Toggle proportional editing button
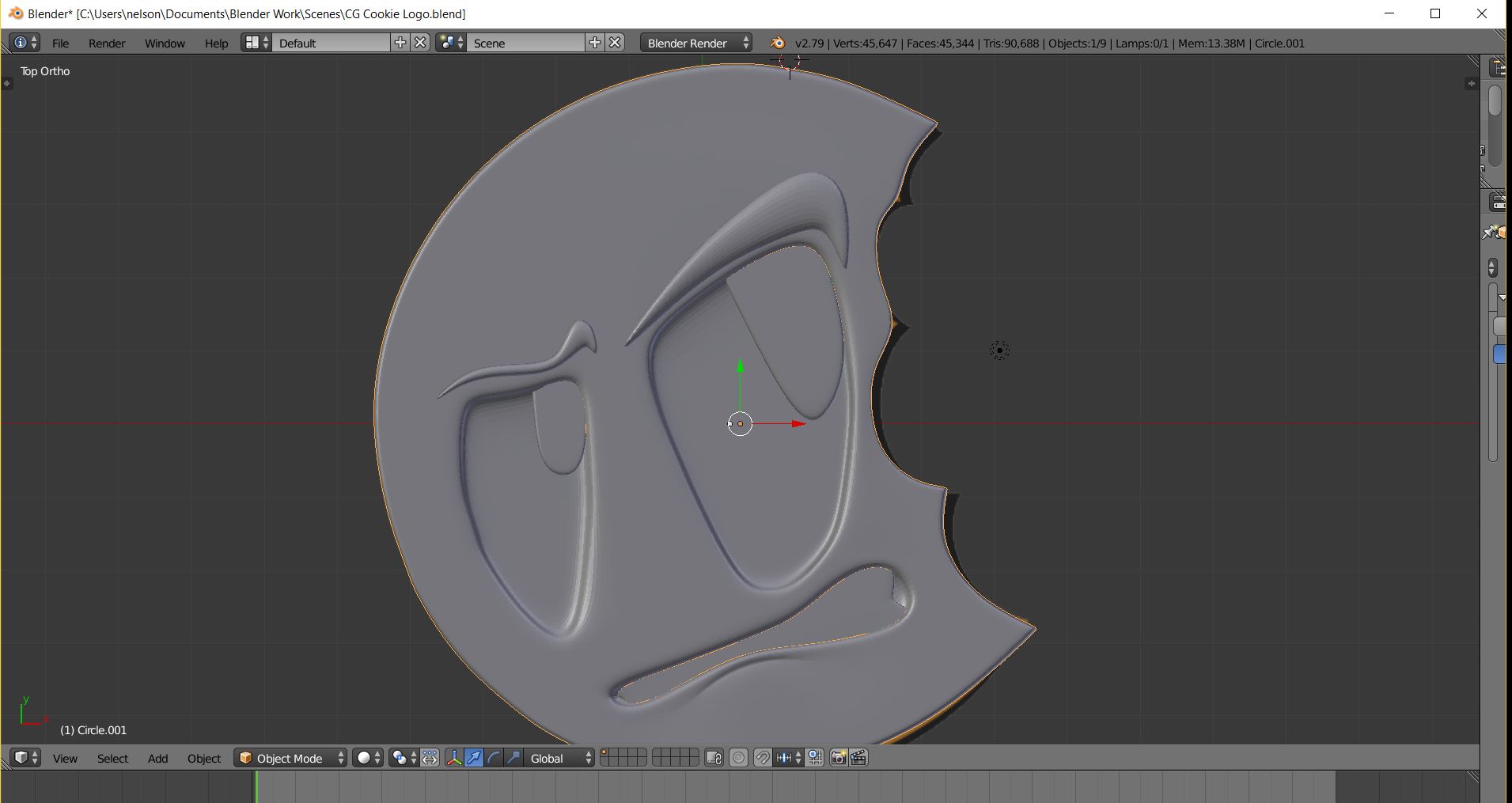Screen dimensions: 1512x803 [738, 758]
